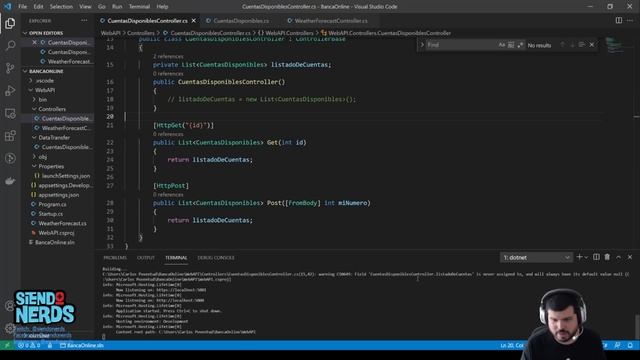
Task: Open the Terminal menu
Action: click(x=139, y=7)
